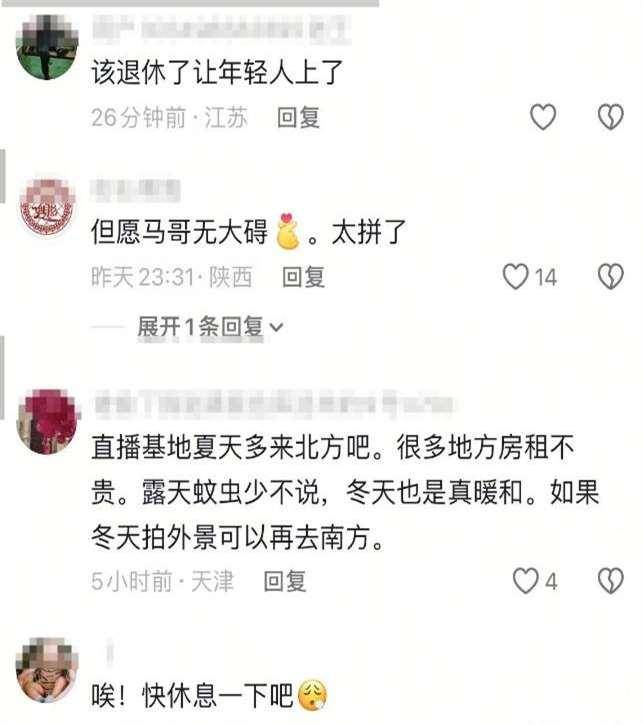This screenshot has width=643, height=725.
Task: Reply to the 昨天 23:31 Shaanxi comment
Action: [303, 277]
